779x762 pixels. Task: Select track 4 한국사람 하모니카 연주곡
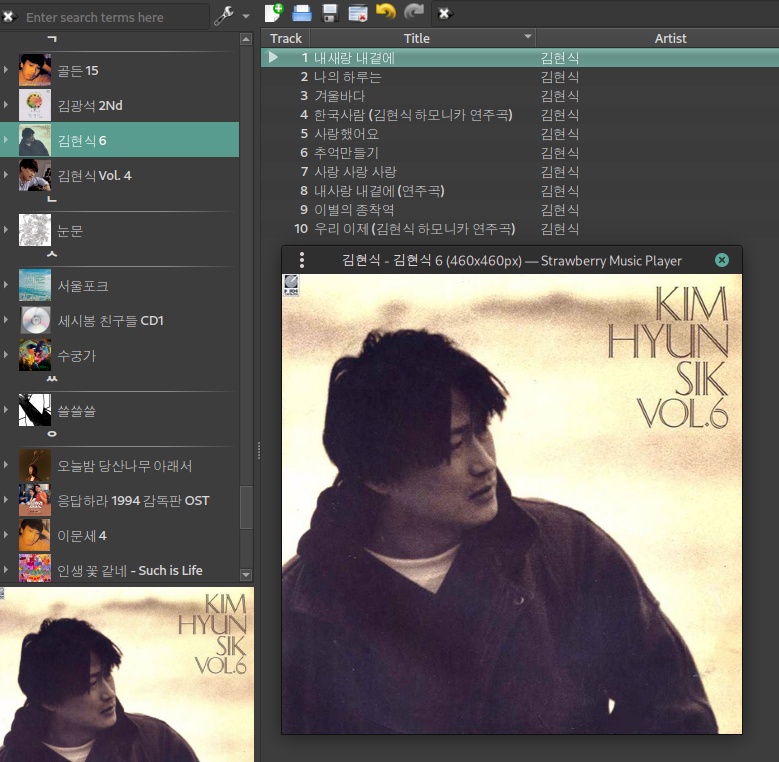point(520,115)
